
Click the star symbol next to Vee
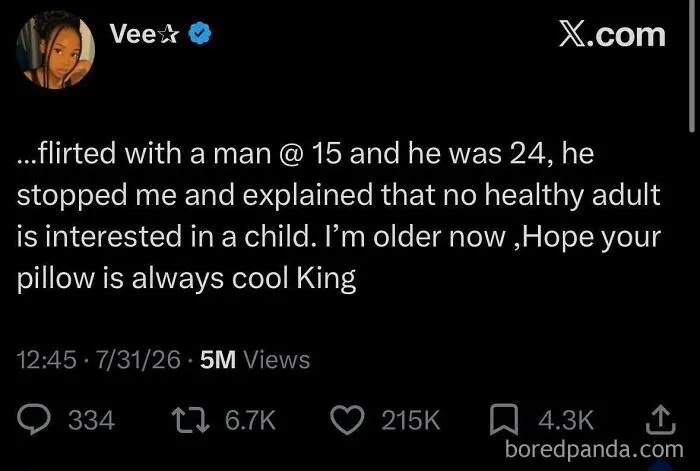pyautogui.click(x=169, y=34)
